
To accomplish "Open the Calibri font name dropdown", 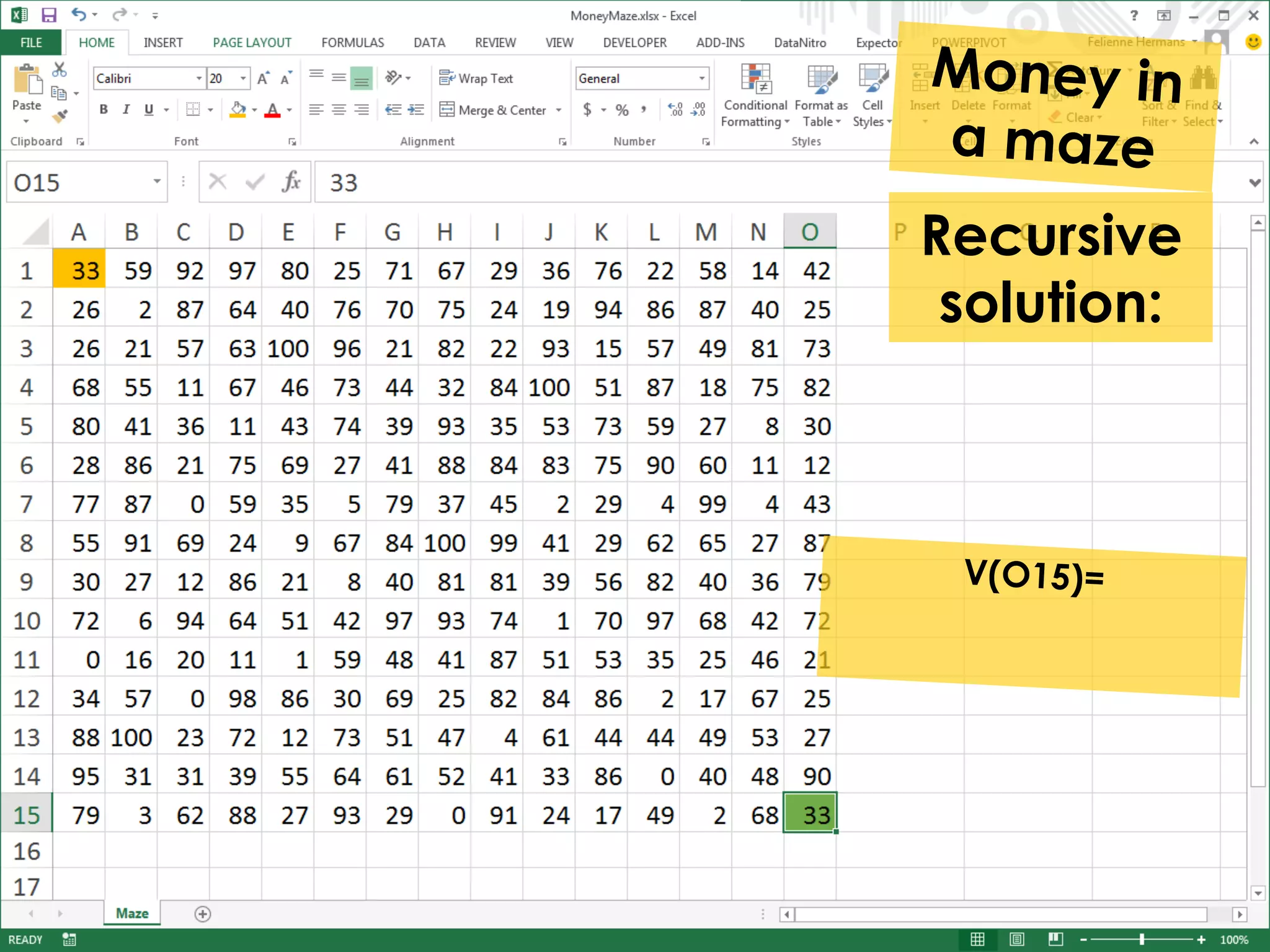I will (x=199, y=79).
